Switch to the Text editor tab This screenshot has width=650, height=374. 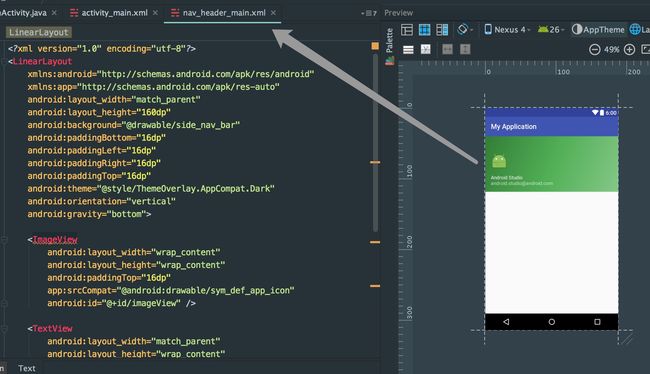point(27,368)
